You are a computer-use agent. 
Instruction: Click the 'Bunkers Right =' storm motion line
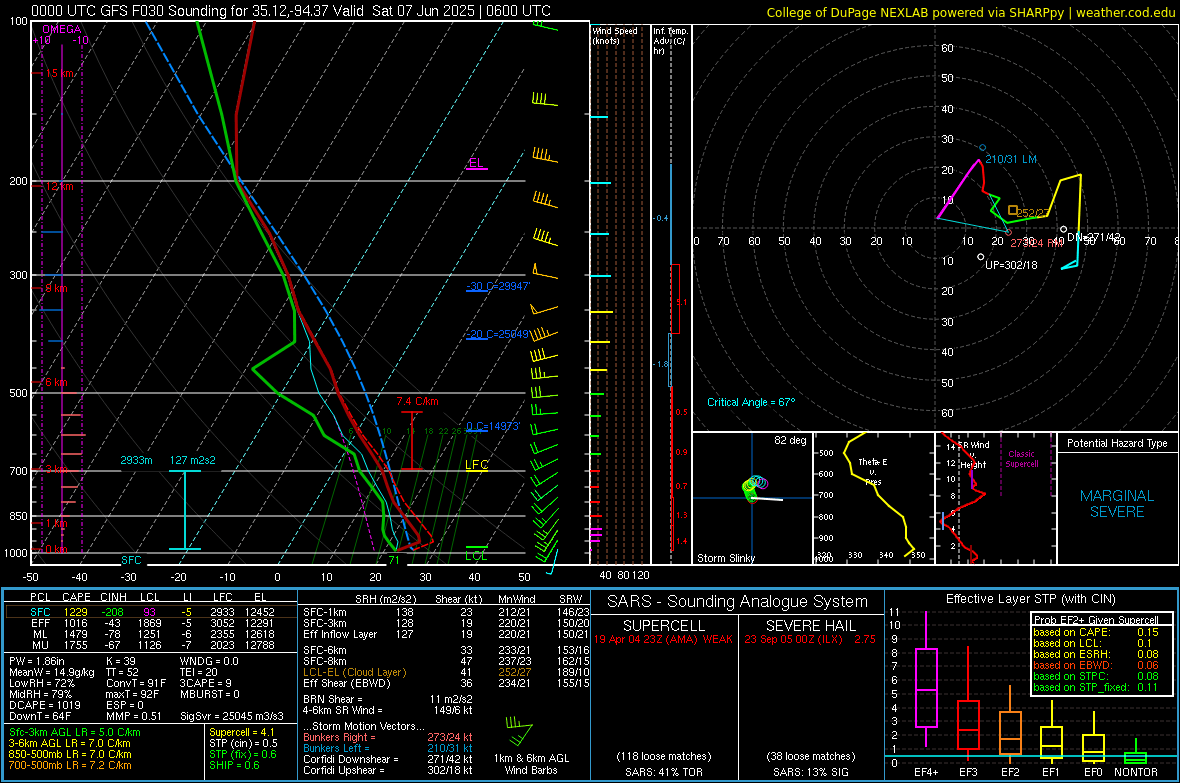point(388,737)
